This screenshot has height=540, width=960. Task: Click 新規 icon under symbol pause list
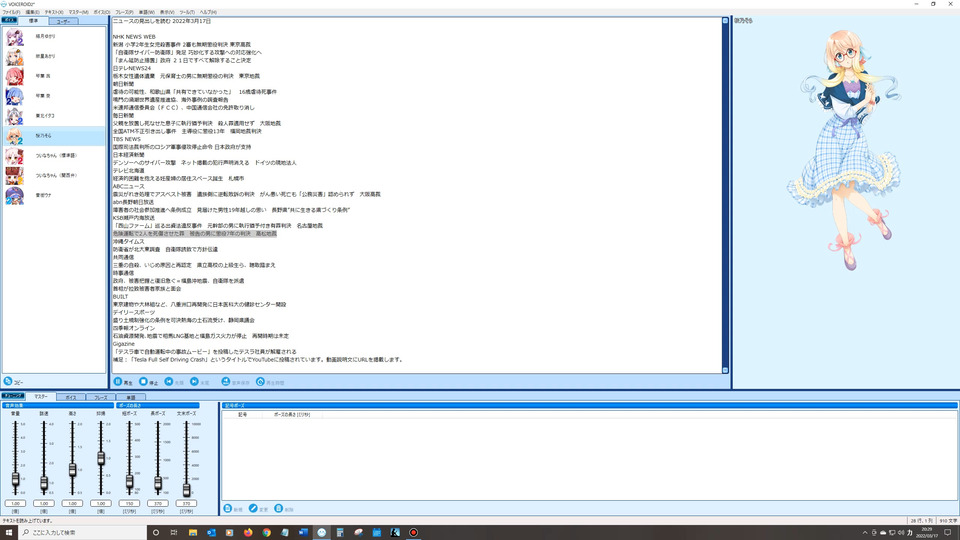click(228, 509)
